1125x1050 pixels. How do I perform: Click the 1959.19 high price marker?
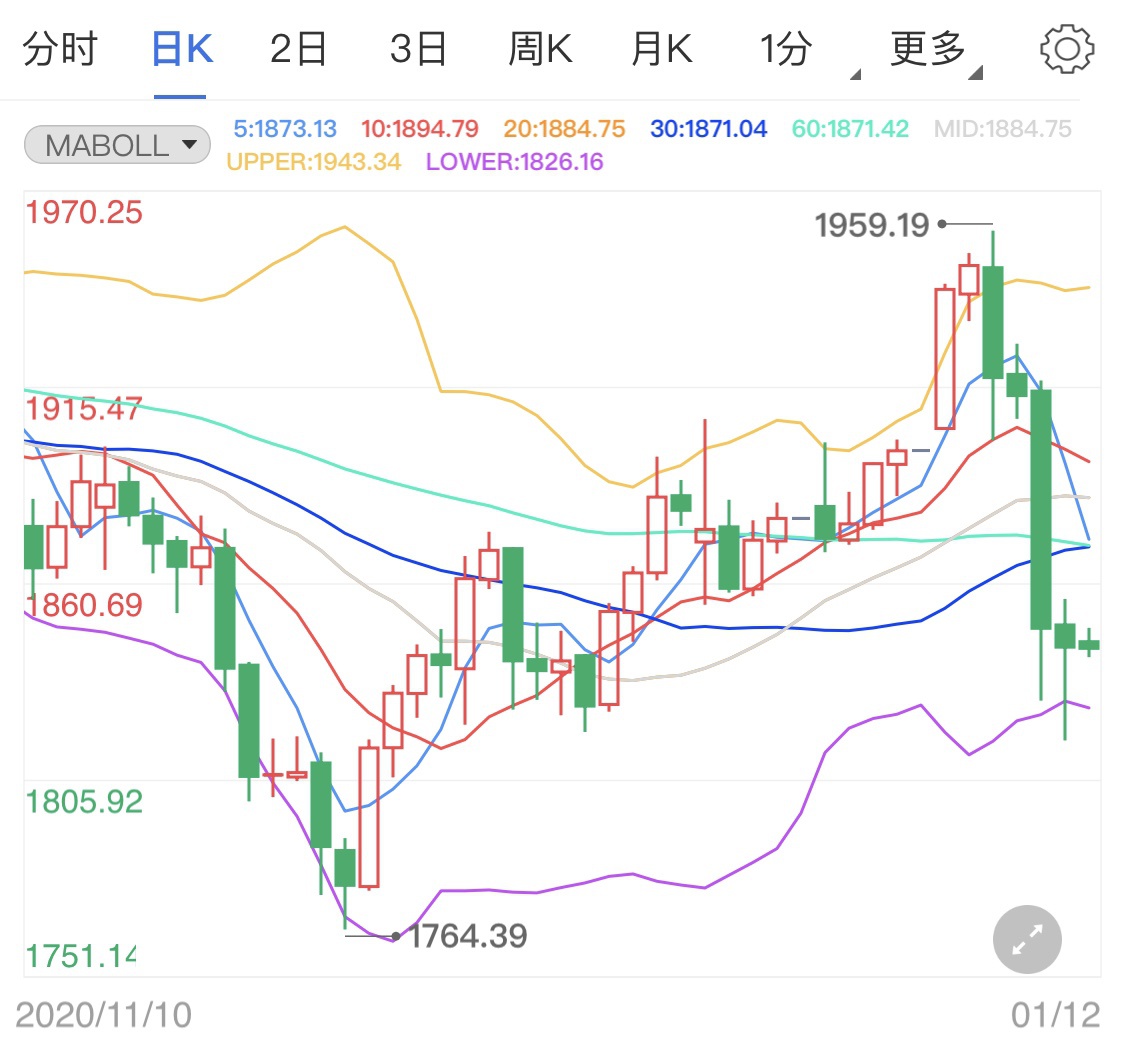(872, 226)
